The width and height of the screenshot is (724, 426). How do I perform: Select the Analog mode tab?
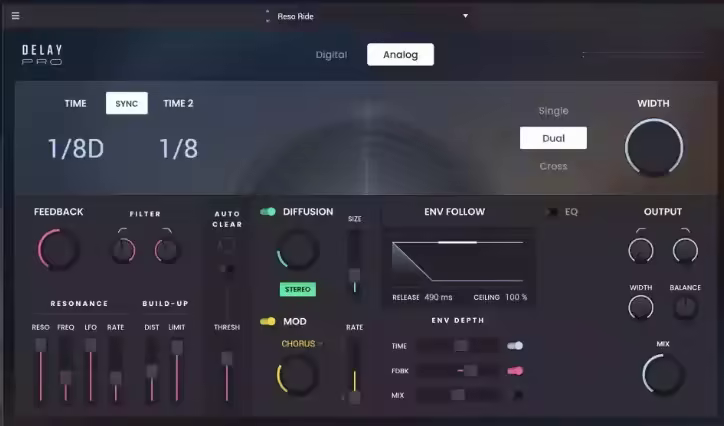[400, 55]
